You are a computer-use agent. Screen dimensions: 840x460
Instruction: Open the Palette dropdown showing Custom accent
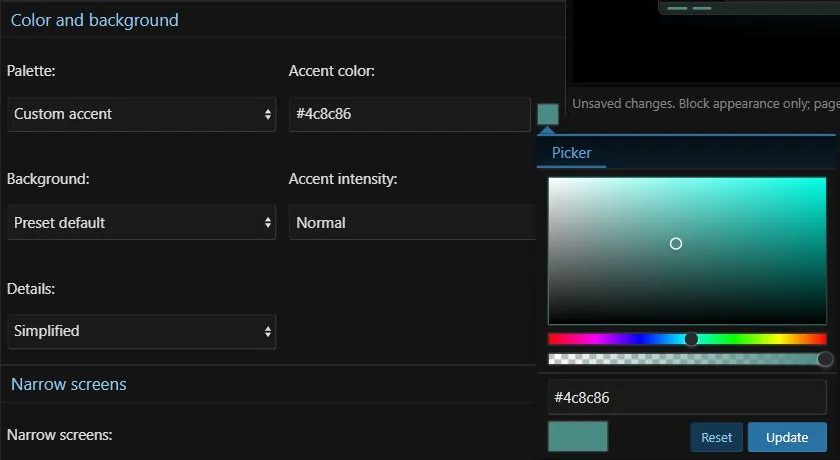tap(141, 114)
